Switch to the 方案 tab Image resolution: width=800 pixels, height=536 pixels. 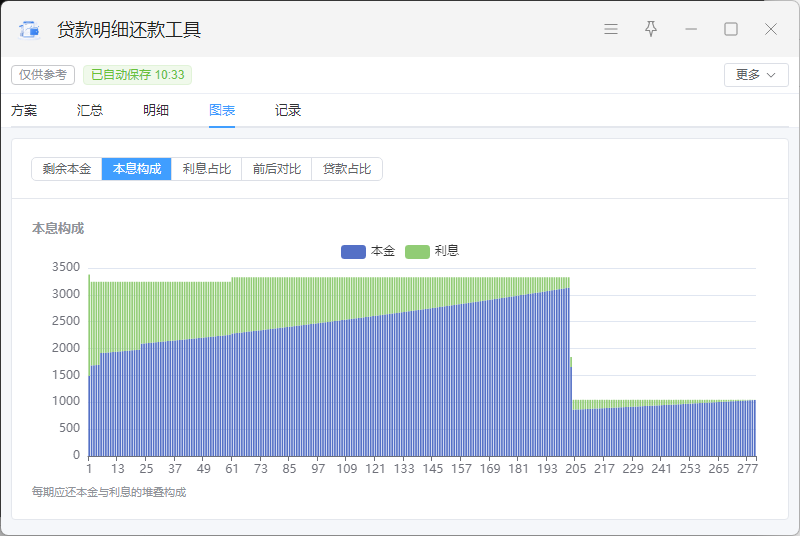[x=24, y=110]
